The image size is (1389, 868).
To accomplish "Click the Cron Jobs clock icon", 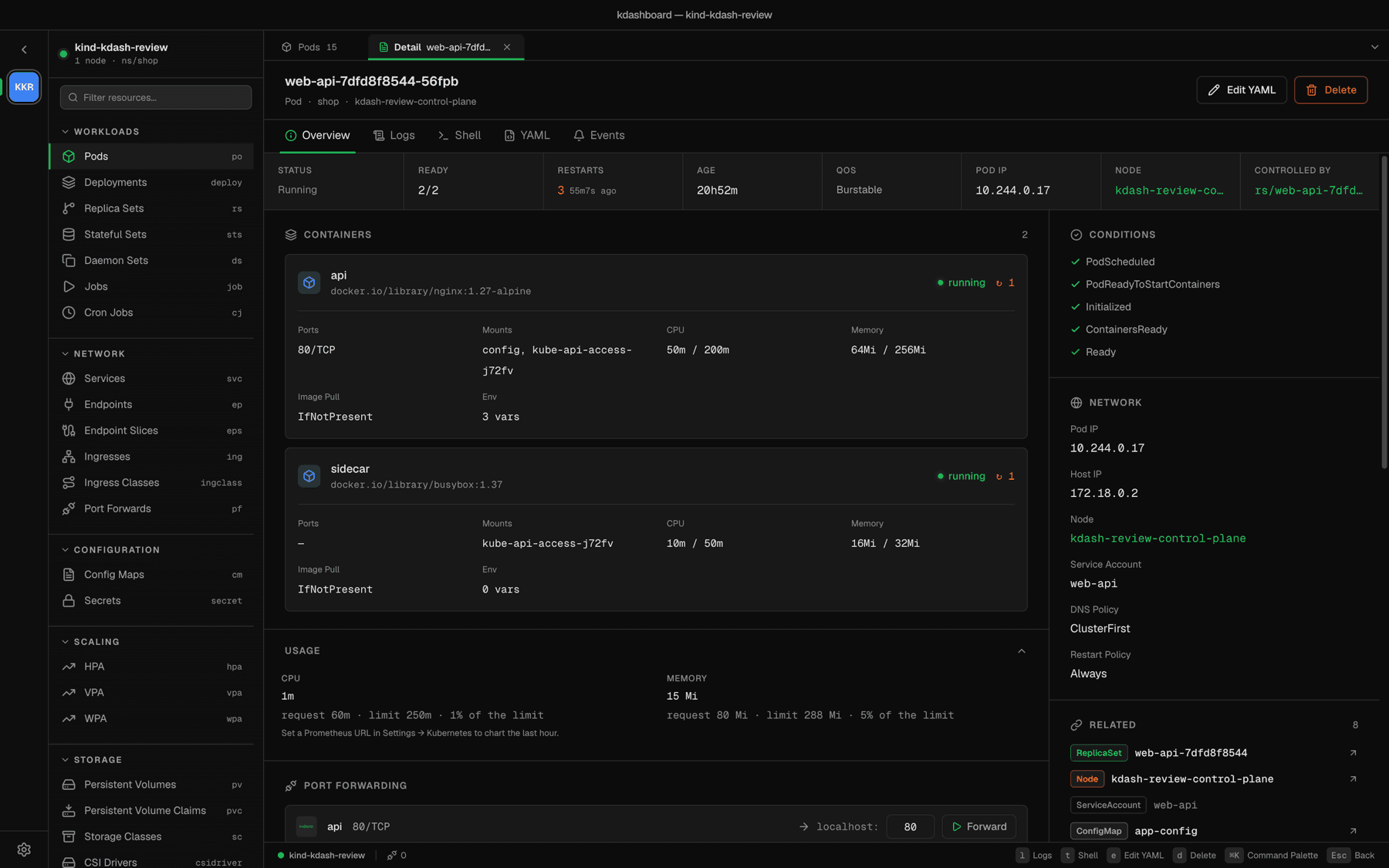I will 69,312.
